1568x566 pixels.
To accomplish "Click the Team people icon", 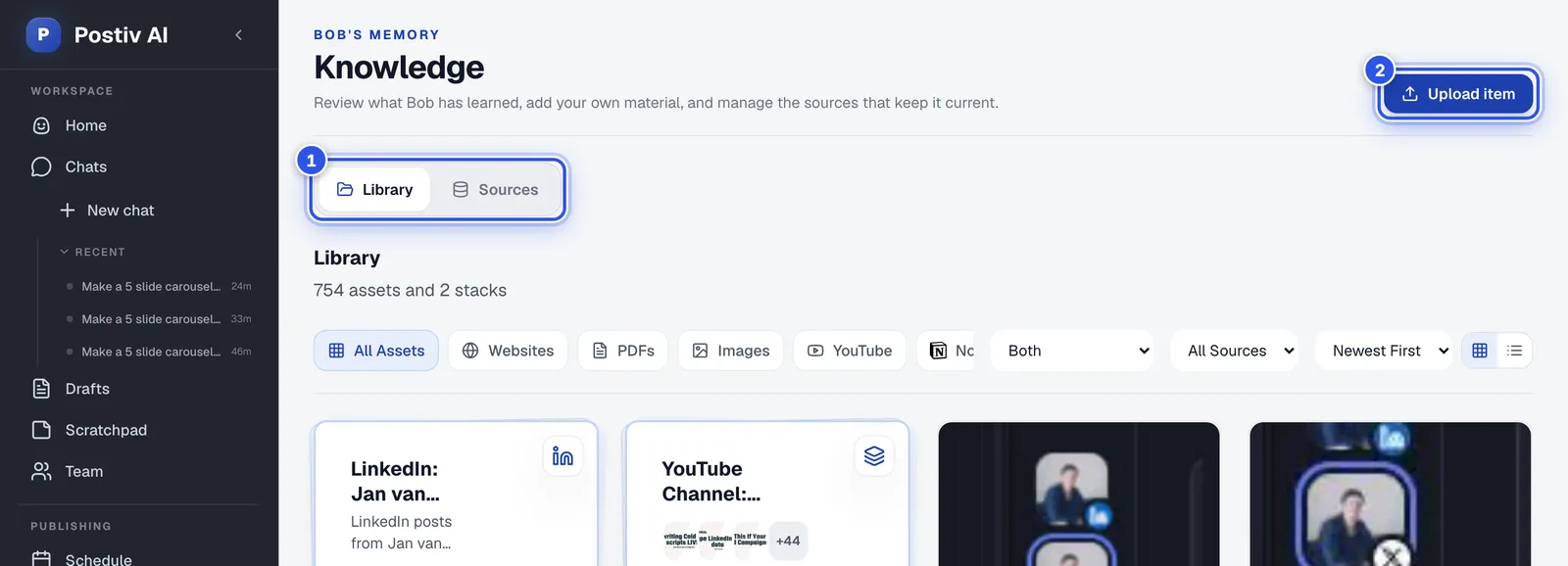I will (x=41, y=471).
